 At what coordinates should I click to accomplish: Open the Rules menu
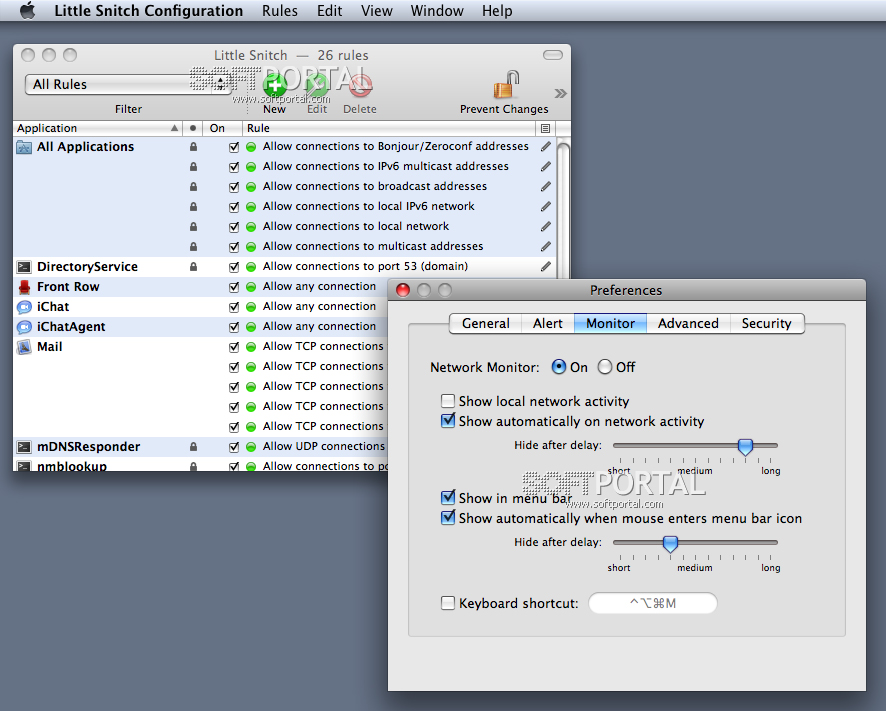280,11
